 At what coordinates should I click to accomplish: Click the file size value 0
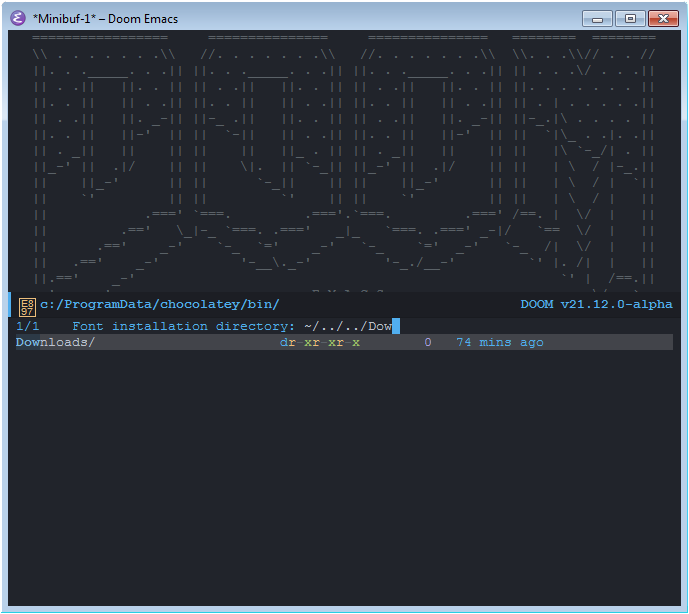(x=428, y=342)
